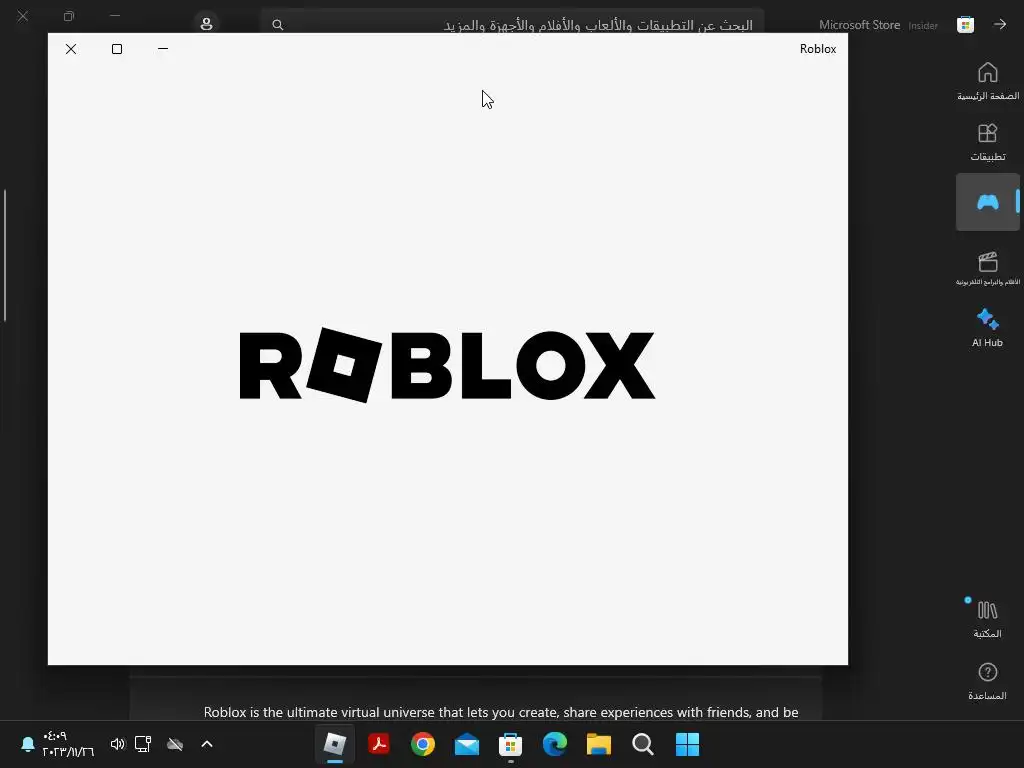Open Windows Search from the taskbar

click(x=643, y=744)
